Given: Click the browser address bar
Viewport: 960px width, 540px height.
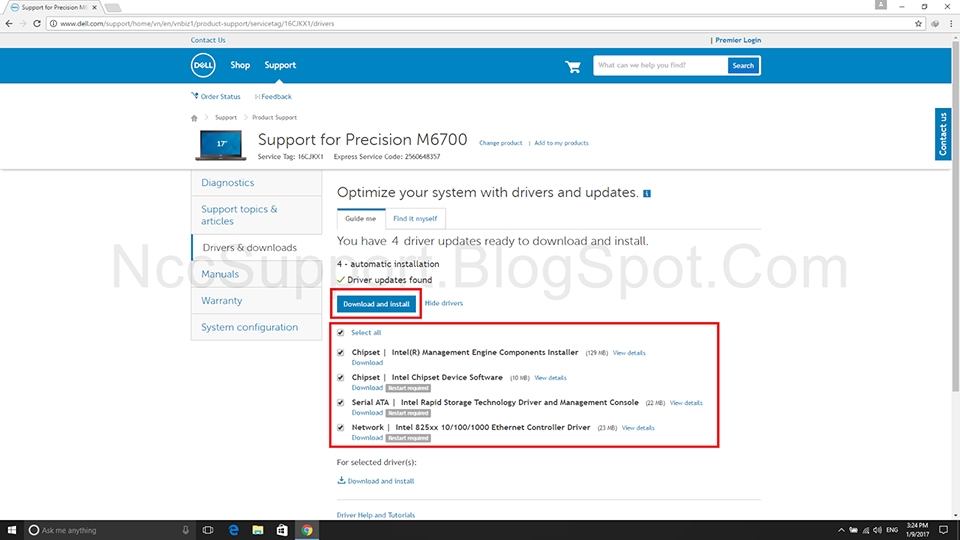Looking at the screenshot, I should click(x=484, y=23).
